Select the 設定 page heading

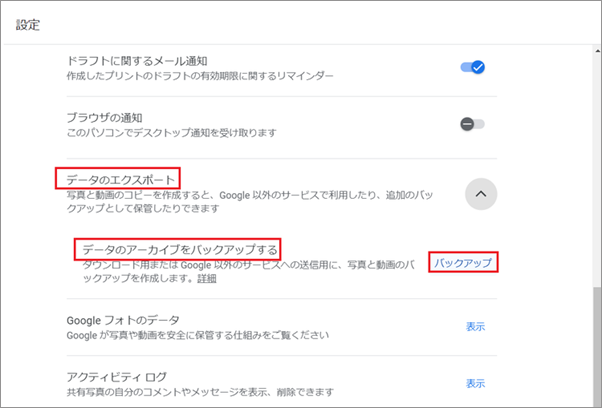(28, 25)
